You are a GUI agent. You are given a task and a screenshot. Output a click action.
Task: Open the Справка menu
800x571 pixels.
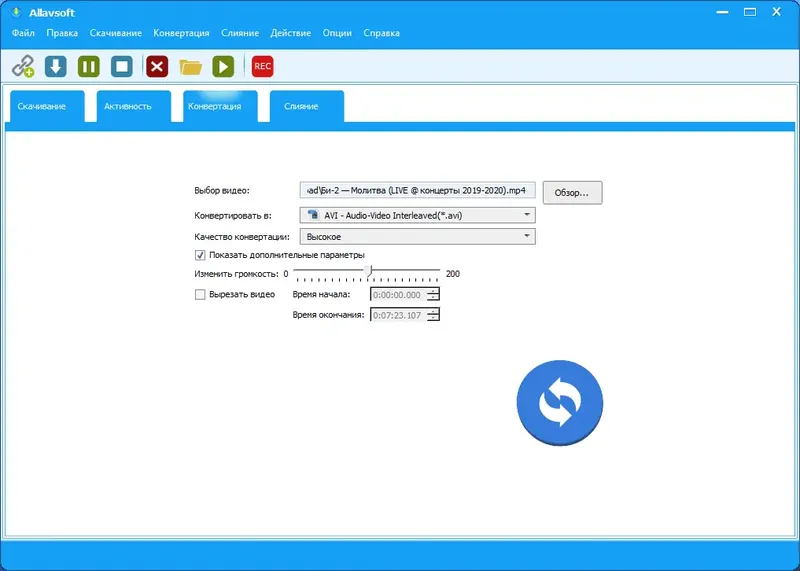click(382, 33)
